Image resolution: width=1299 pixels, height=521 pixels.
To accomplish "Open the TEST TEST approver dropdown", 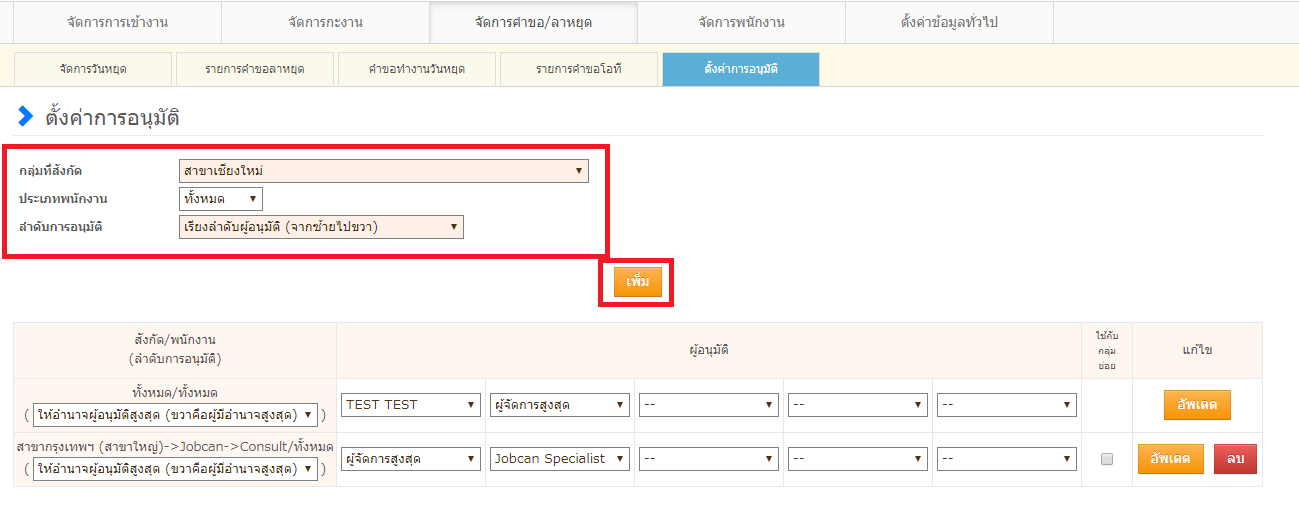I will [x=410, y=405].
